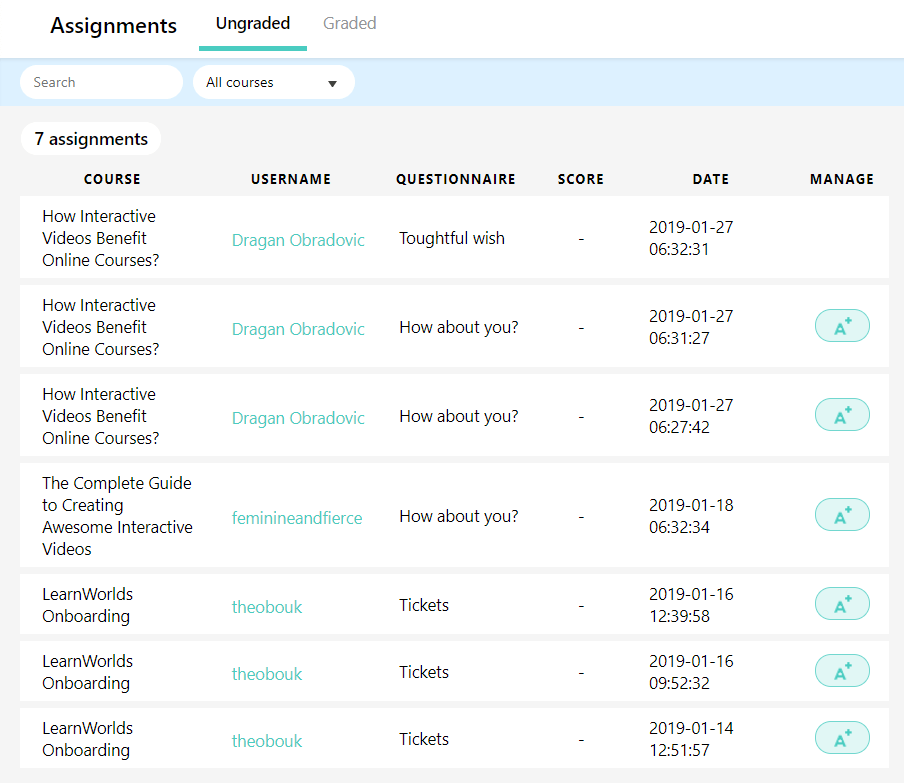Switch to the Graded tab

pyautogui.click(x=349, y=23)
